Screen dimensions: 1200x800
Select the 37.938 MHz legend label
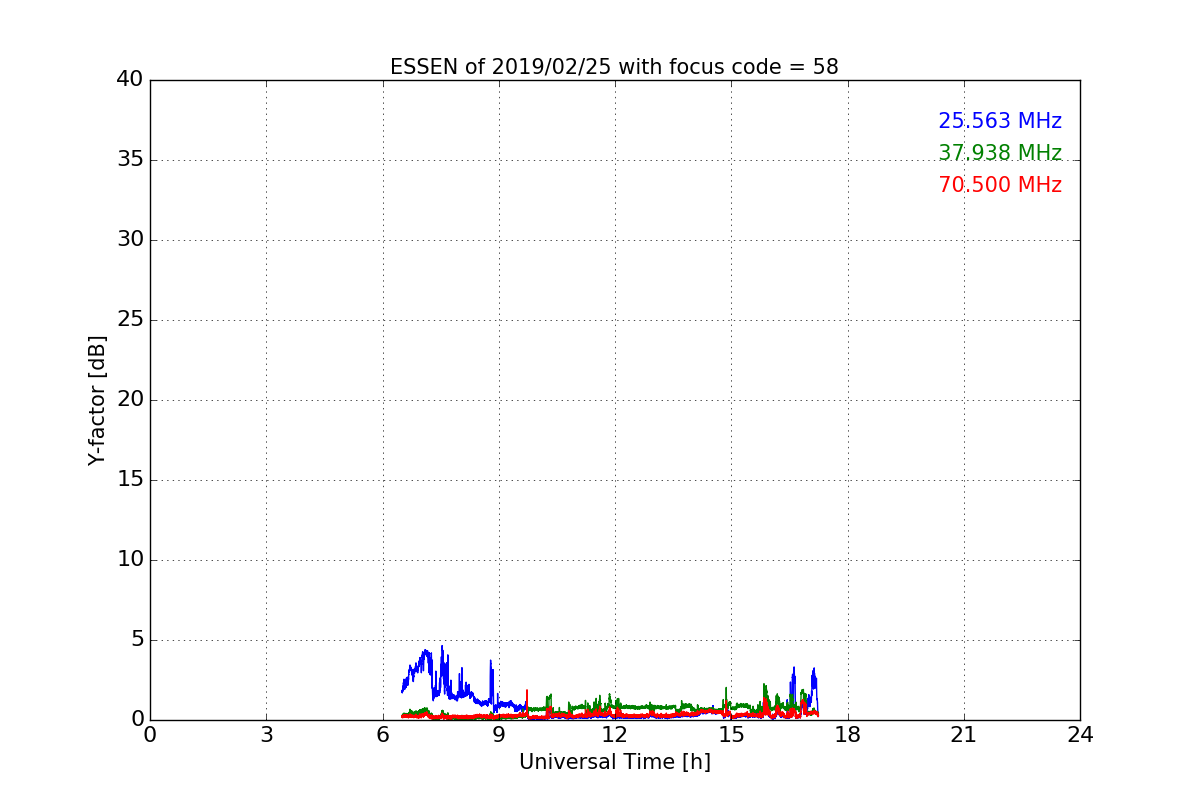pos(1000,153)
